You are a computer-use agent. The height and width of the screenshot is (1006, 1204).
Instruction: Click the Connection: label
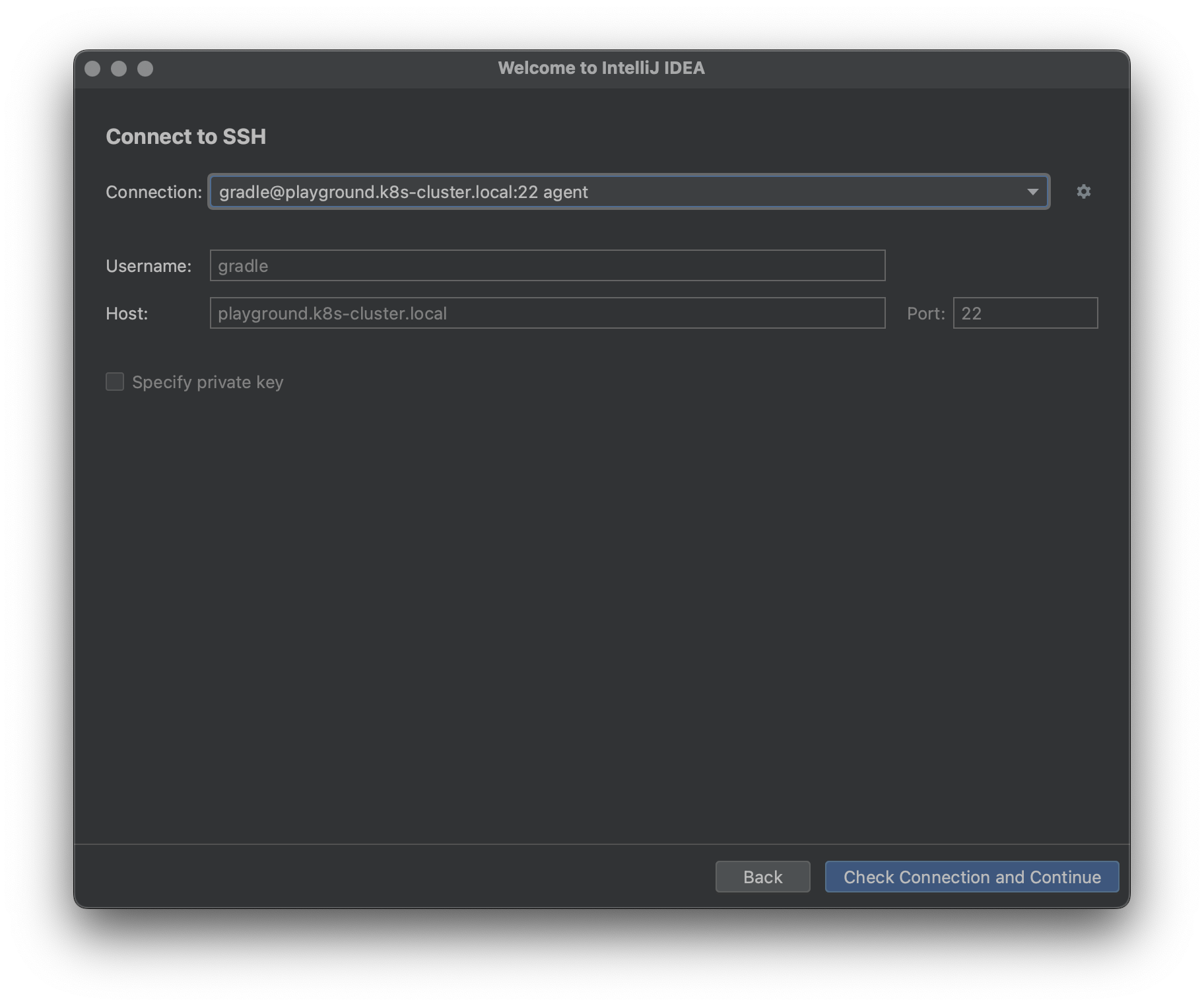click(x=154, y=192)
